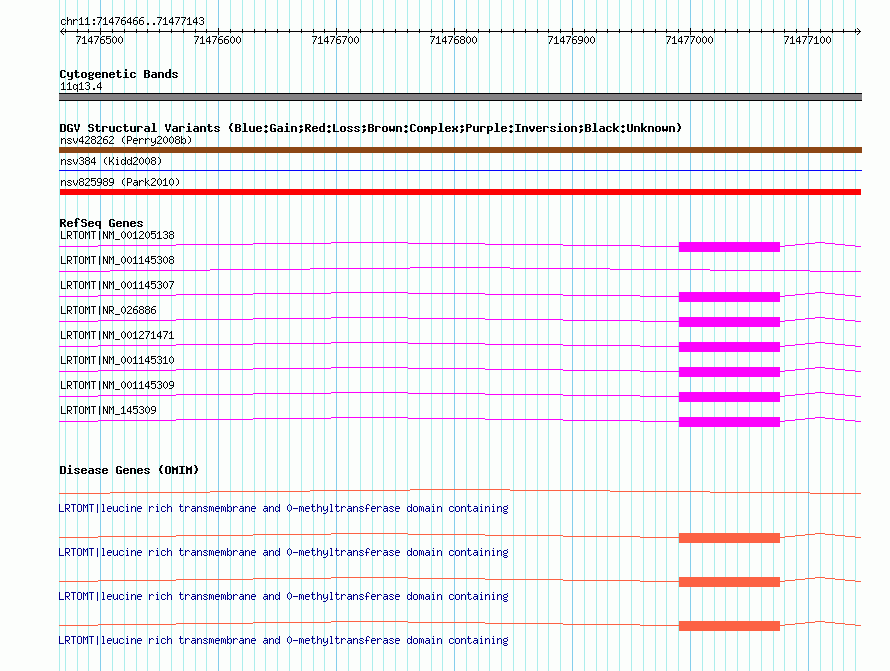
Task: Click the magenta exon of NM_001145307
Action: pos(729,297)
